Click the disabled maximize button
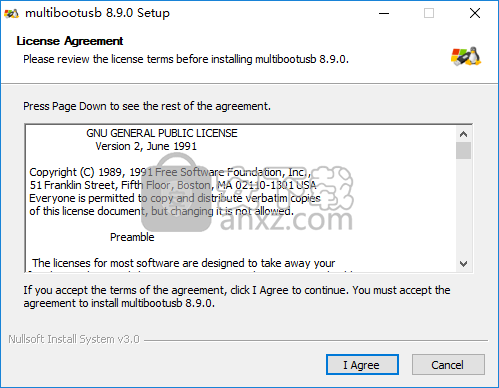 coord(429,13)
